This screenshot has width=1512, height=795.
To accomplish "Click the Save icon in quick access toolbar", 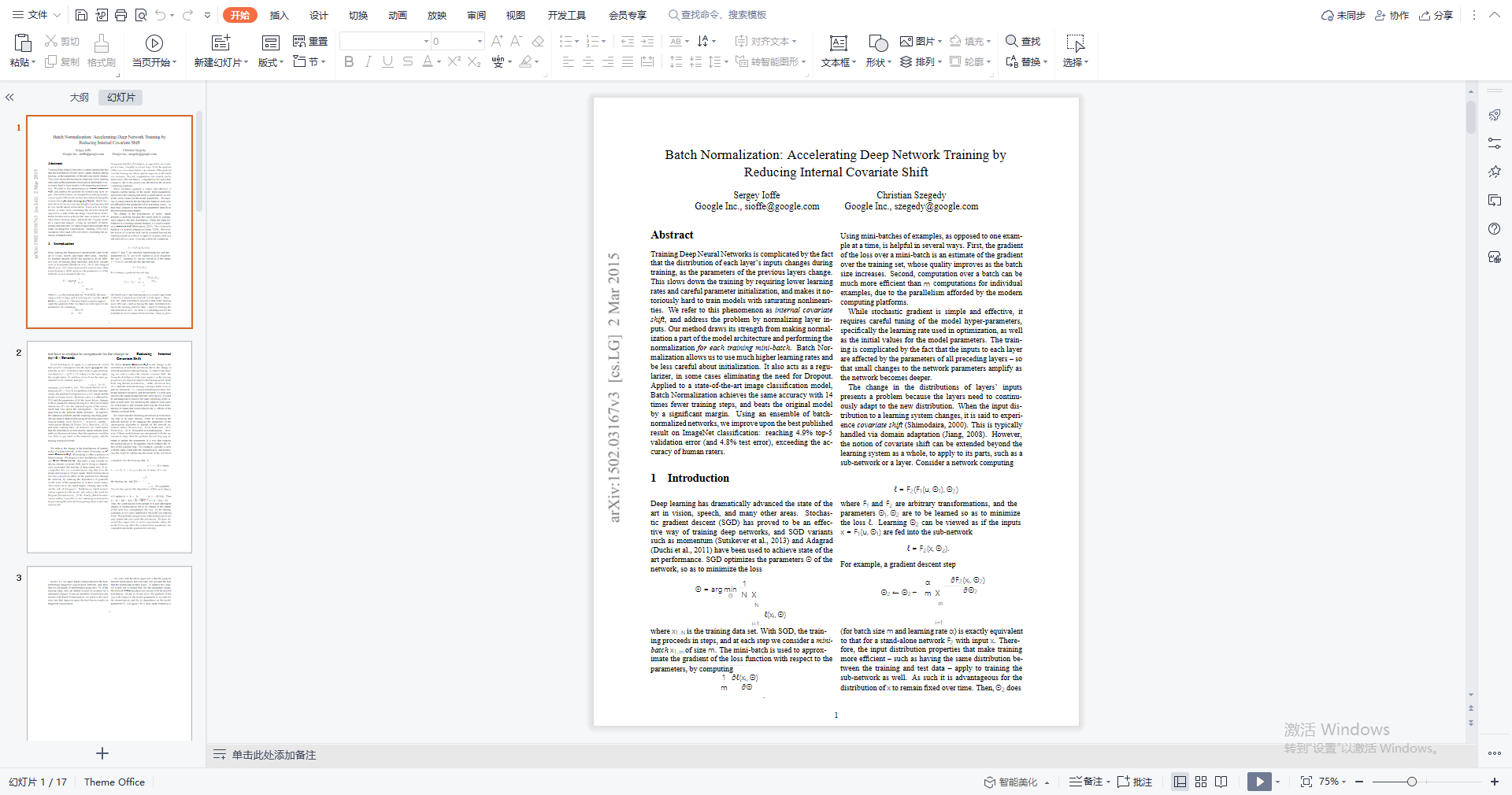I will click(81, 15).
